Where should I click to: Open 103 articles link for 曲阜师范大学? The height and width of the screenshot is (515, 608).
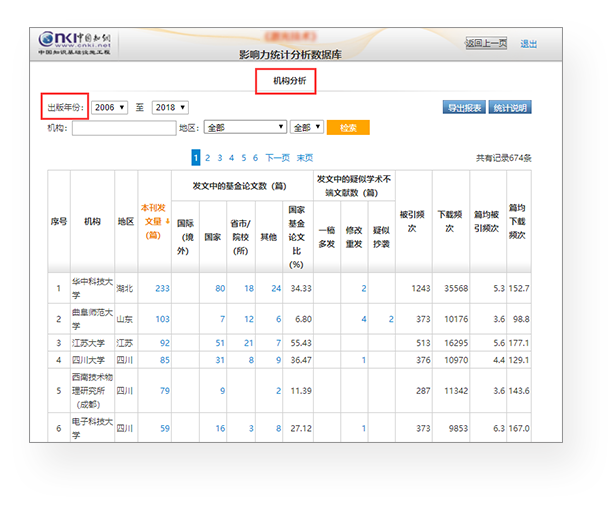tap(162, 319)
